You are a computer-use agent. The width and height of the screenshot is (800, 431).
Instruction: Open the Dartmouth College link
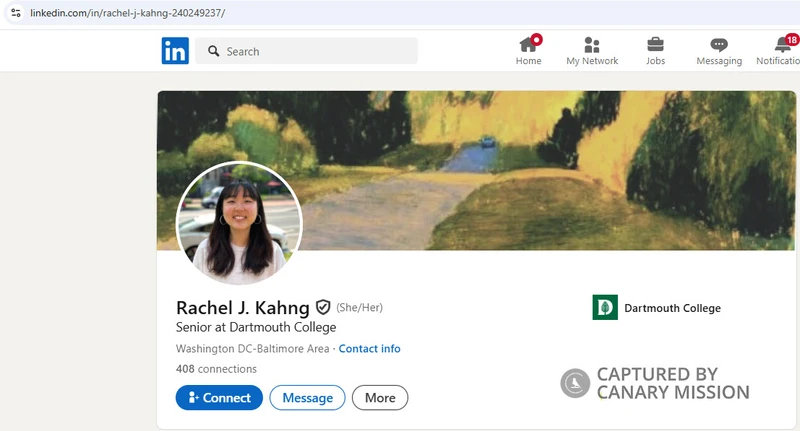pyautogui.click(x=672, y=308)
